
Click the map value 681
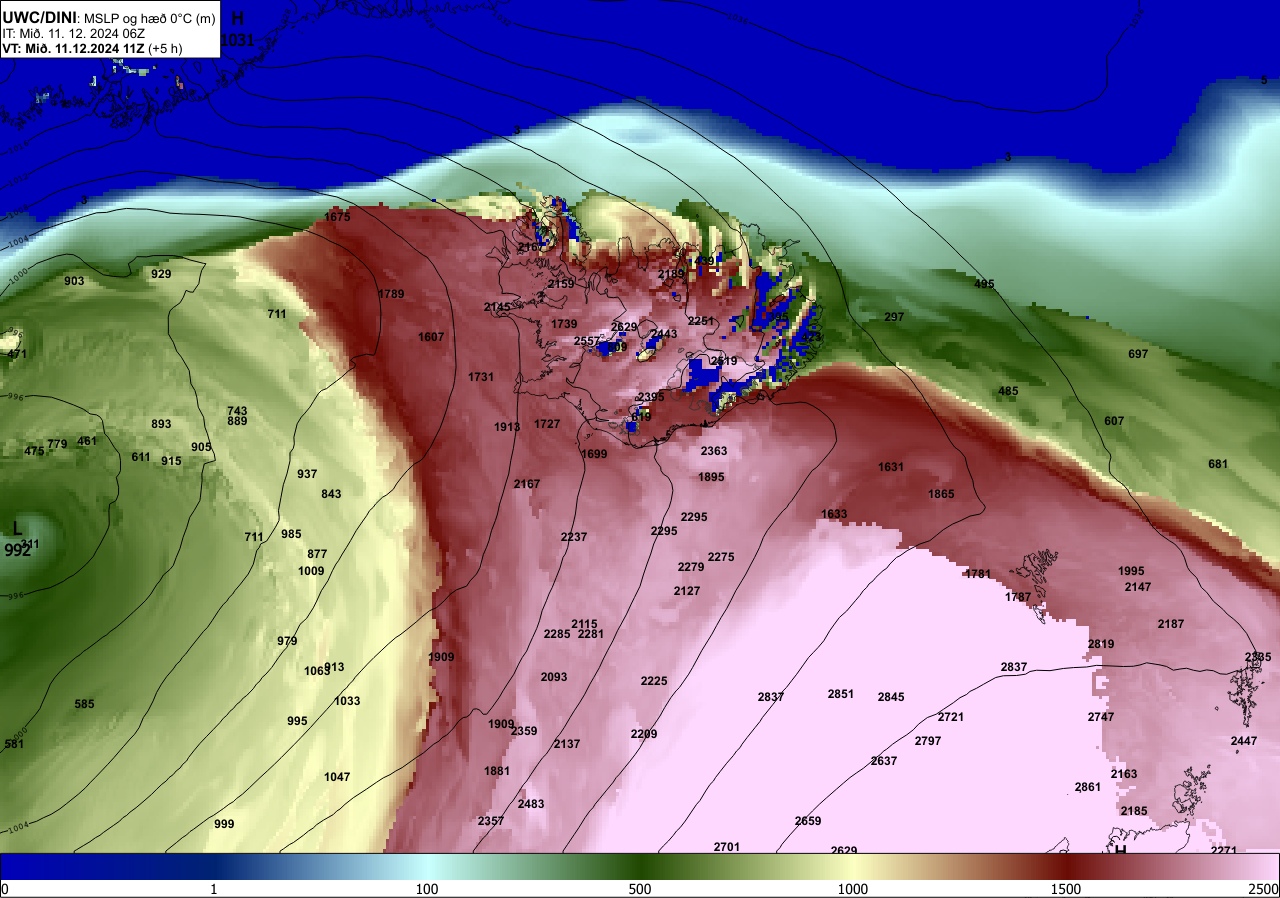tap(1217, 464)
